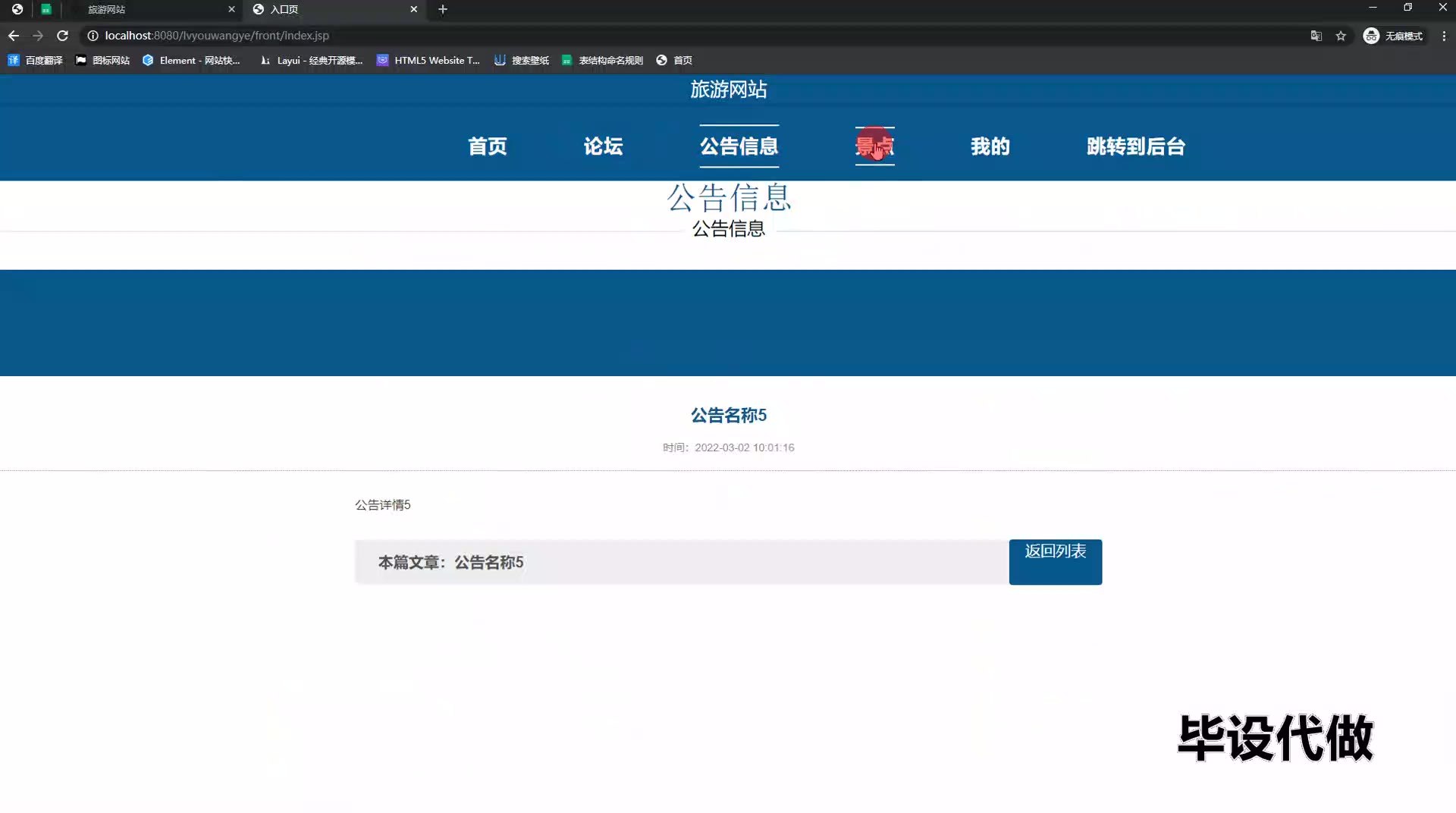
Task: Reload the page with refresh icon
Action: tap(63, 36)
